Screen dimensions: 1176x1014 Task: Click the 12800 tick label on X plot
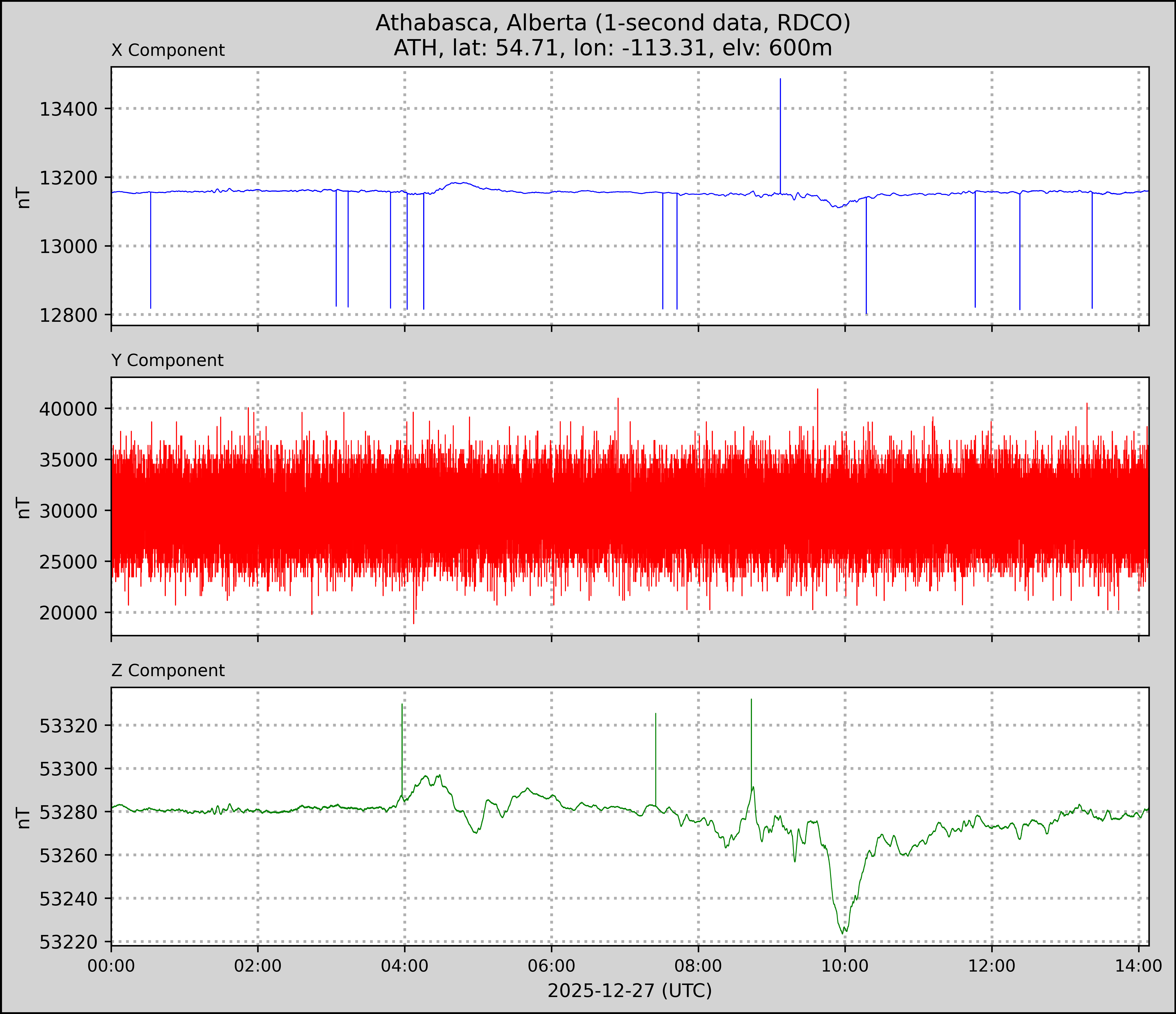(69, 315)
